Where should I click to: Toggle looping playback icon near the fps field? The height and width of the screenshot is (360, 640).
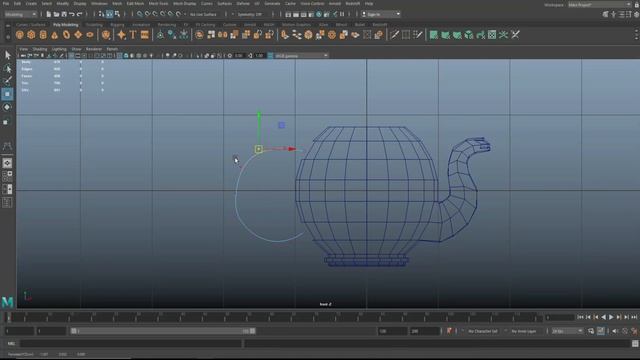pyautogui.click(x=591, y=331)
